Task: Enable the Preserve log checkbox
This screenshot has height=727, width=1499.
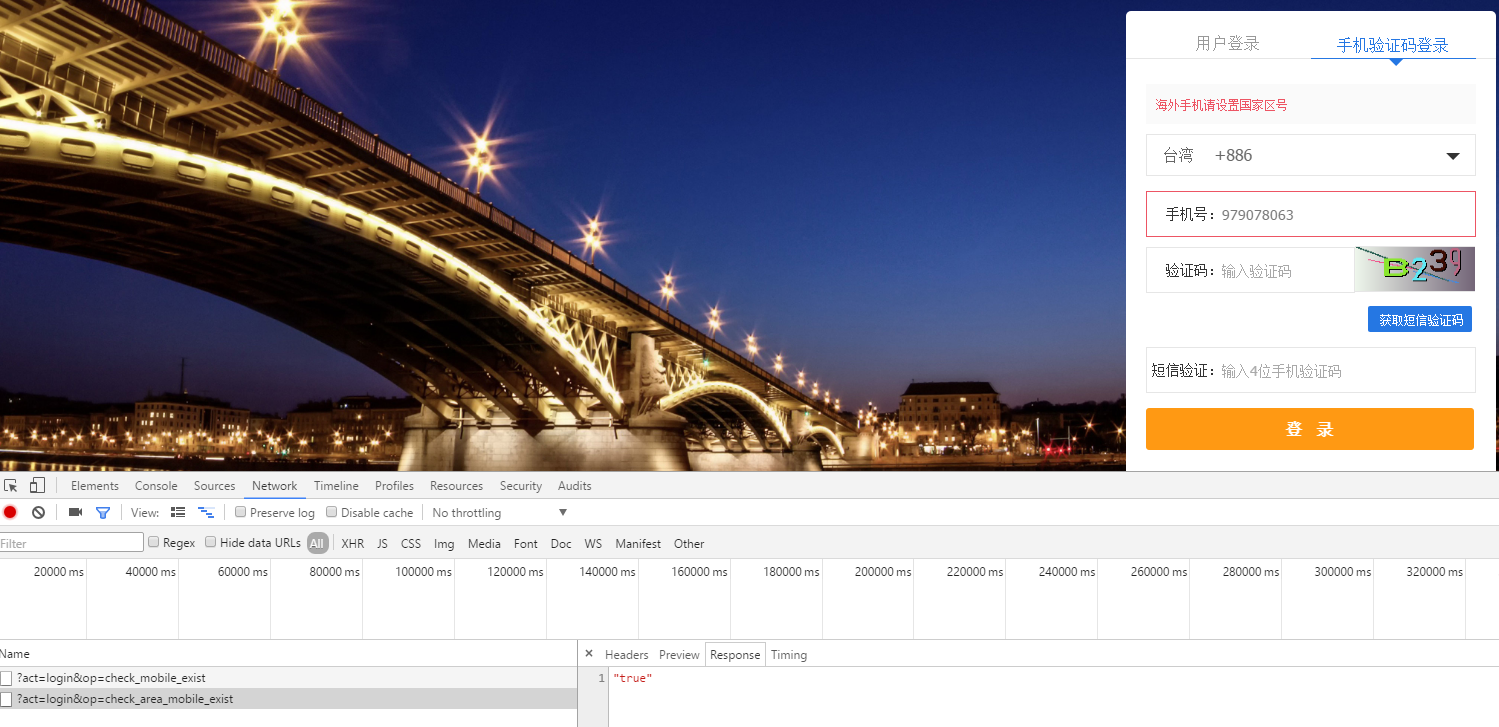Action: coord(241,513)
